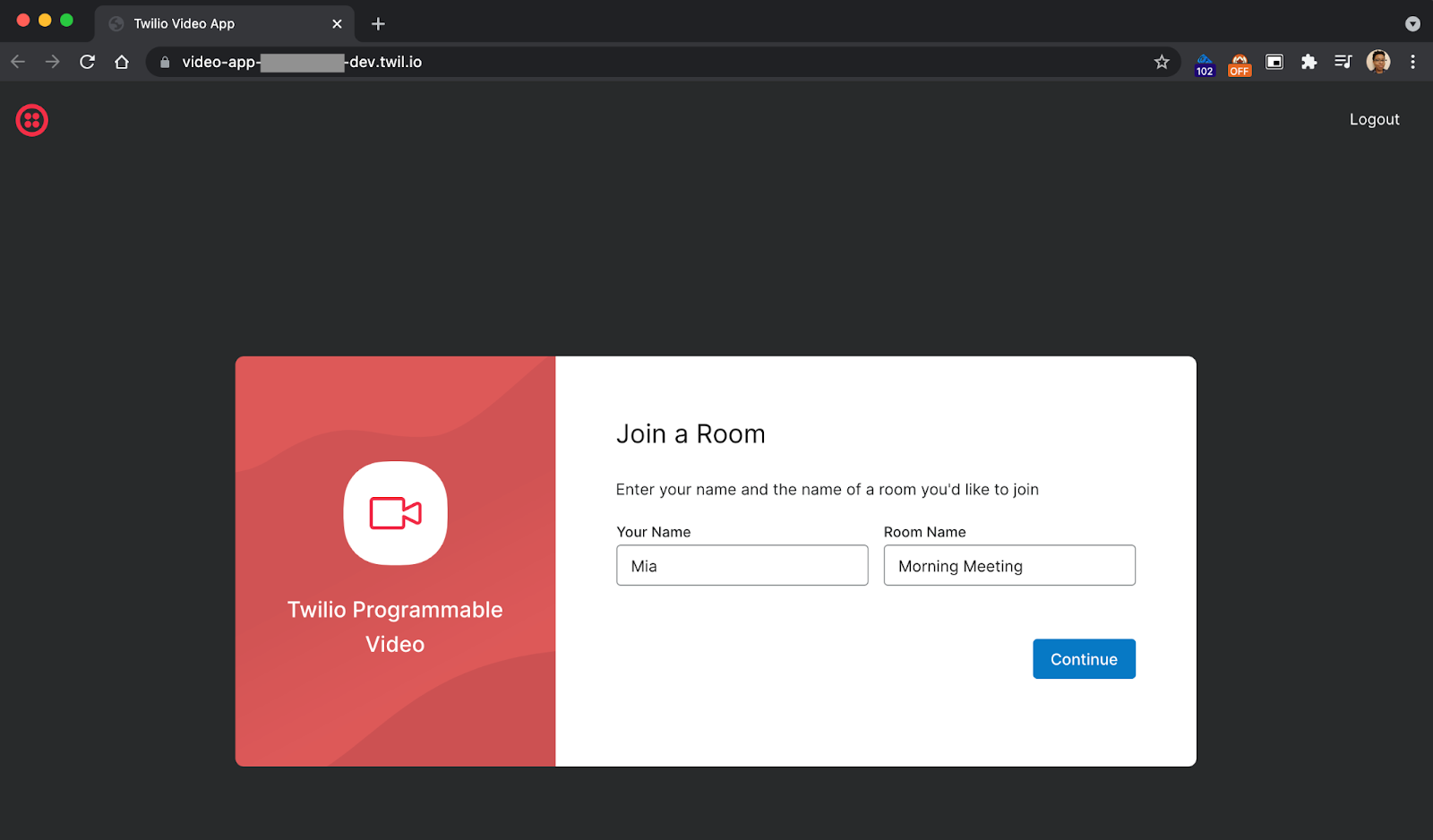Go forward with the browser forward arrow

52,62
